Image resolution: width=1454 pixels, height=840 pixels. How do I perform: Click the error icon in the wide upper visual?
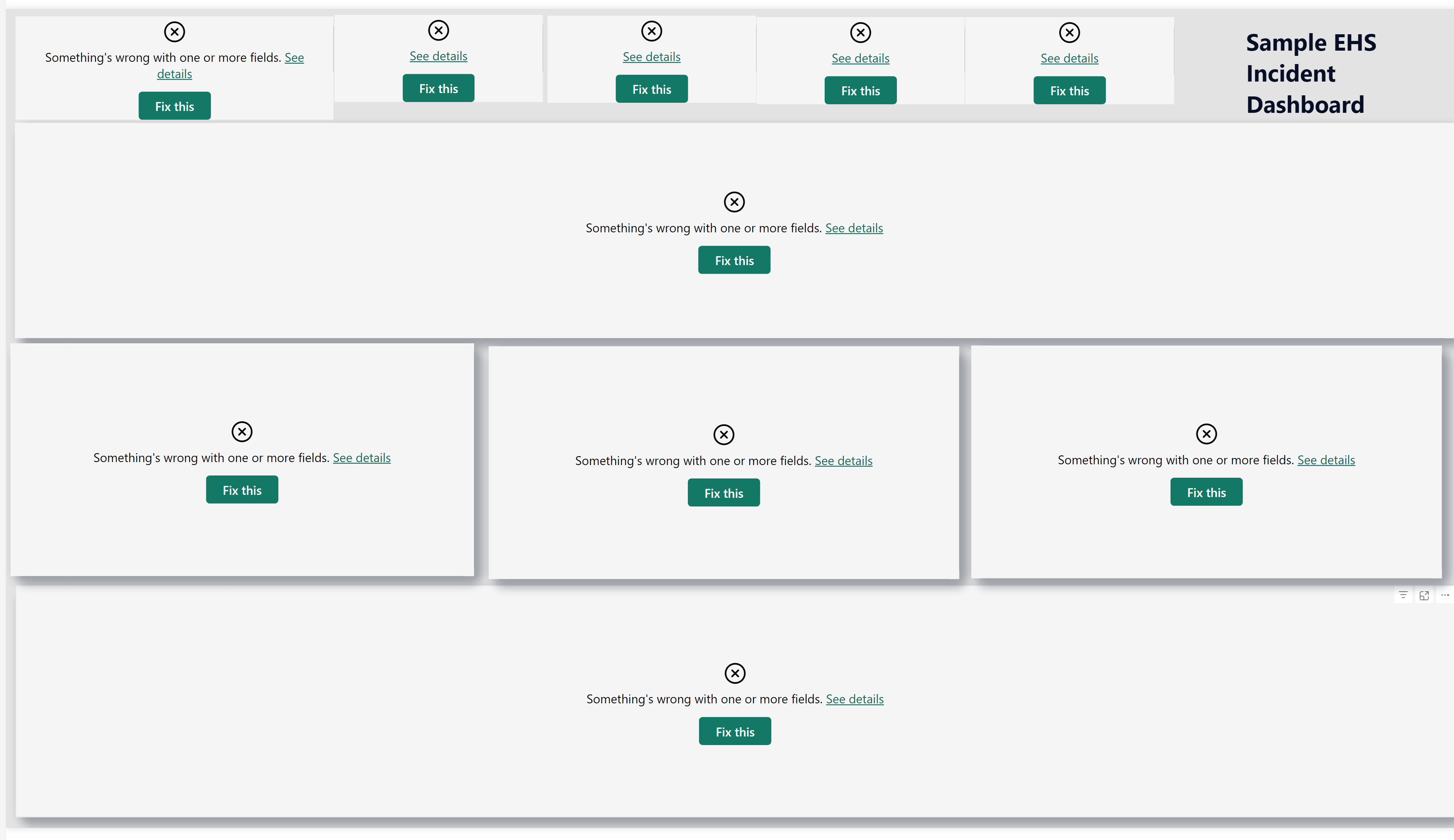pyautogui.click(x=734, y=202)
